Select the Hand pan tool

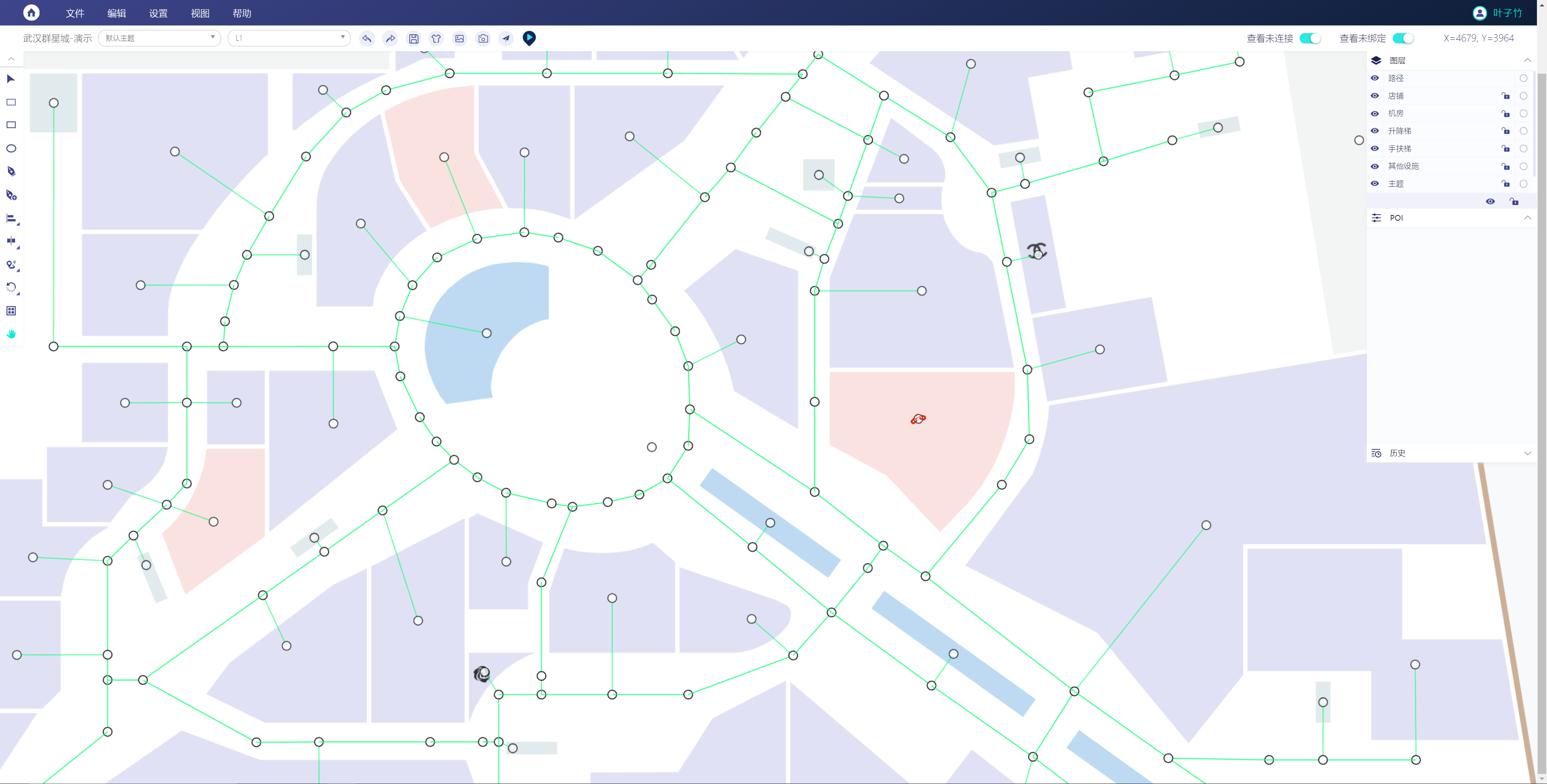pos(11,334)
